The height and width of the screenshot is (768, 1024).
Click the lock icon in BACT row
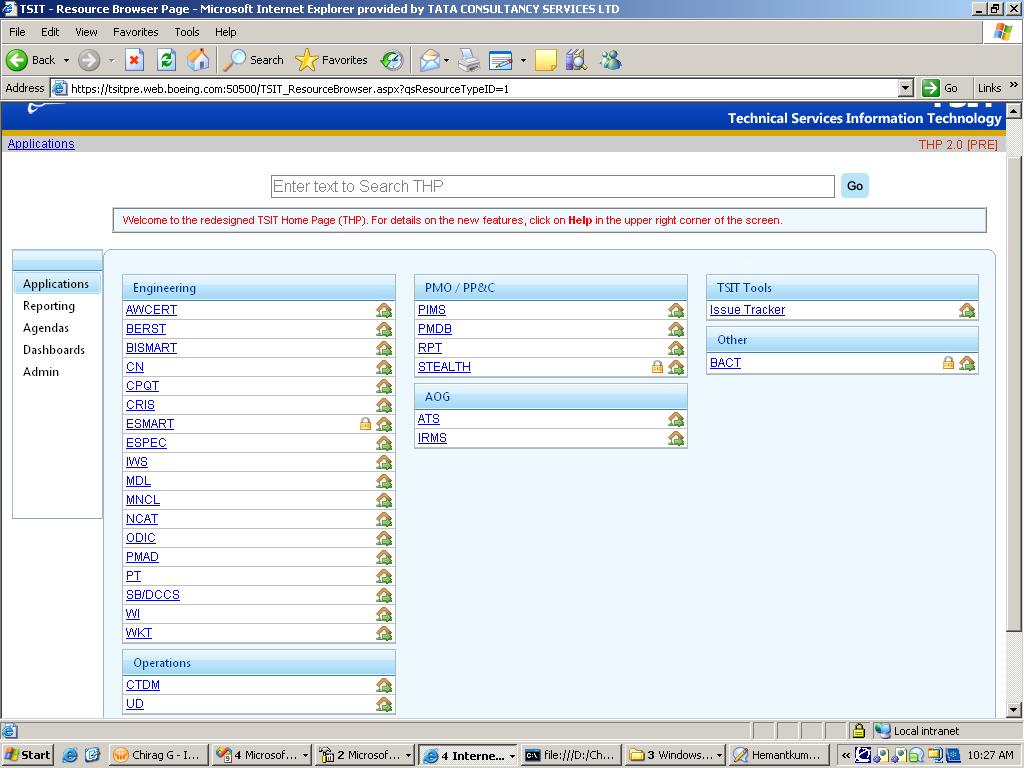948,362
